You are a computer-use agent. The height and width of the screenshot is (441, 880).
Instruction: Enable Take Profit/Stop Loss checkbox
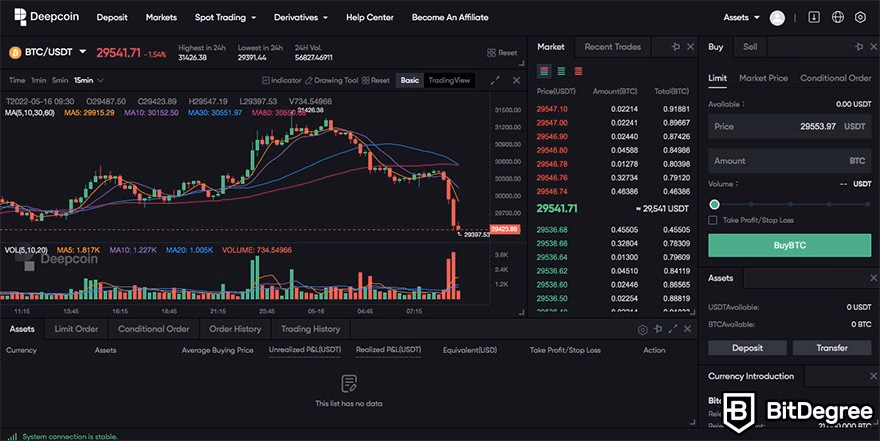point(713,220)
